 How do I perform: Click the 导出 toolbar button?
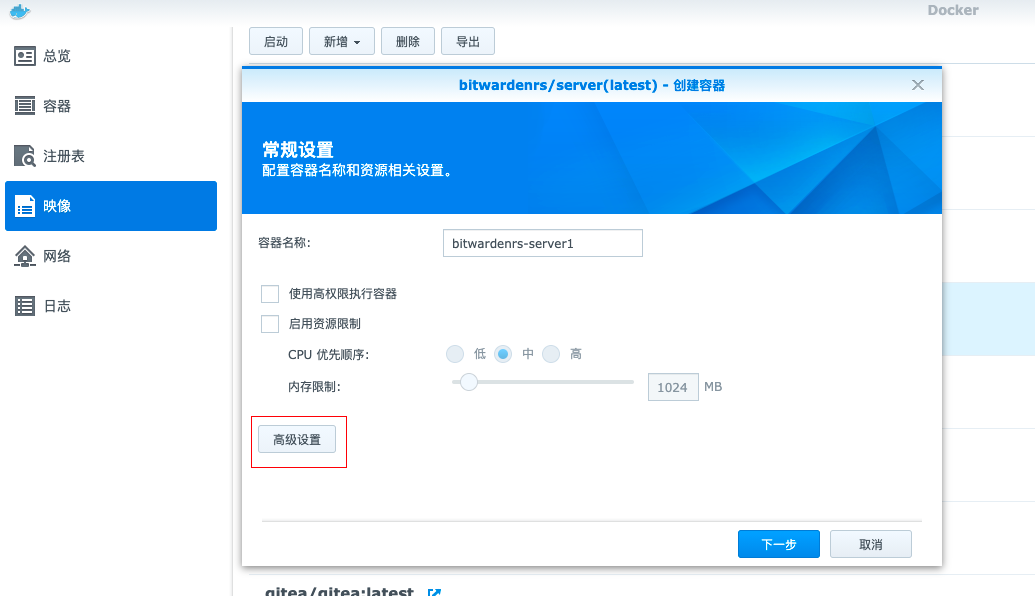[x=468, y=42]
